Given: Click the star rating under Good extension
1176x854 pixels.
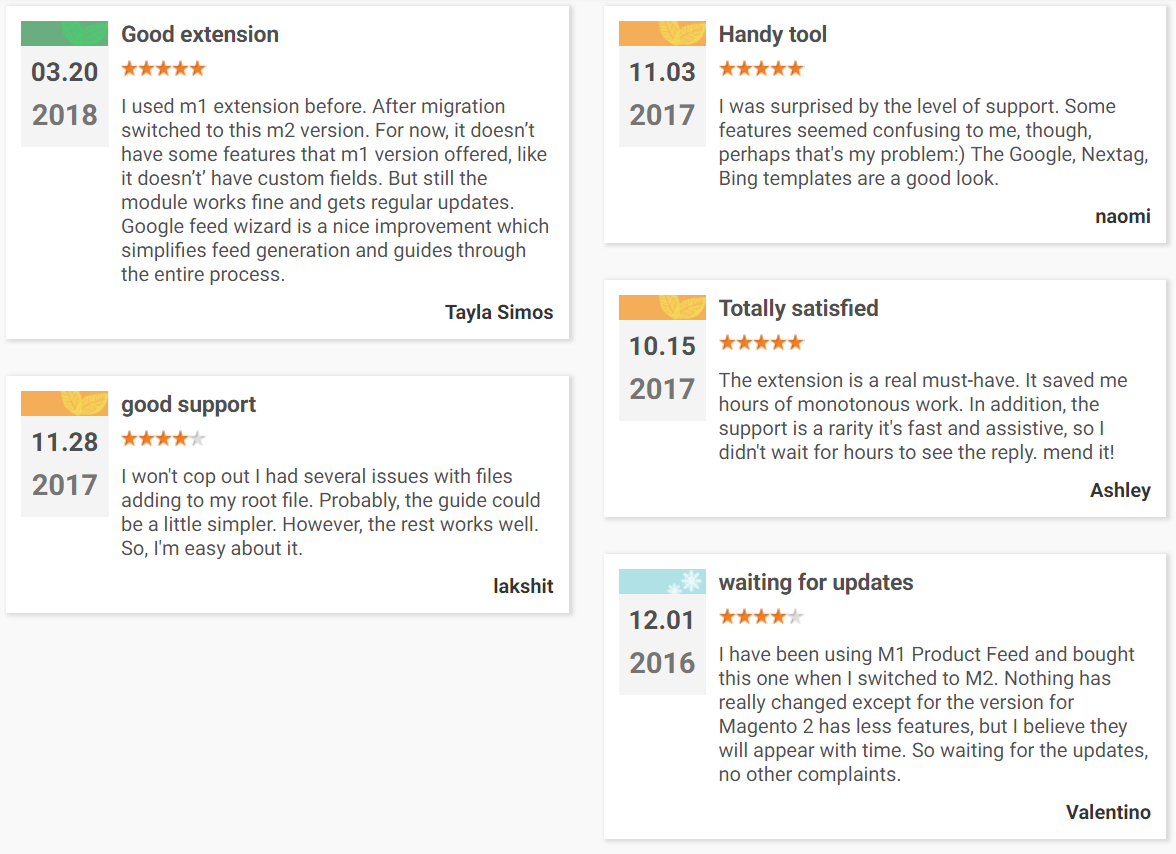Looking at the screenshot, I should pyautogui.click(x=163, y=69).
